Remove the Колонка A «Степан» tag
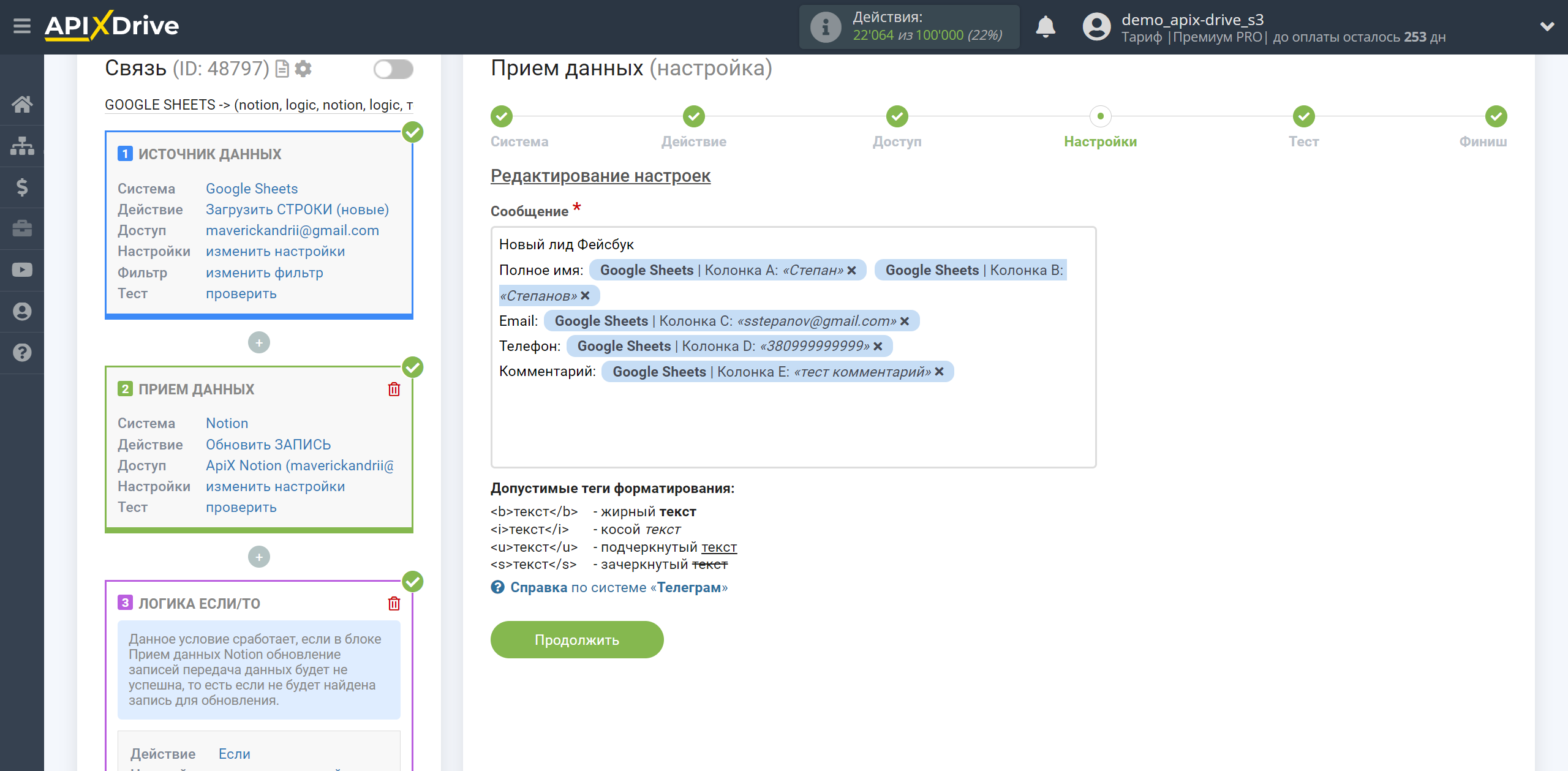 [851, 270]
